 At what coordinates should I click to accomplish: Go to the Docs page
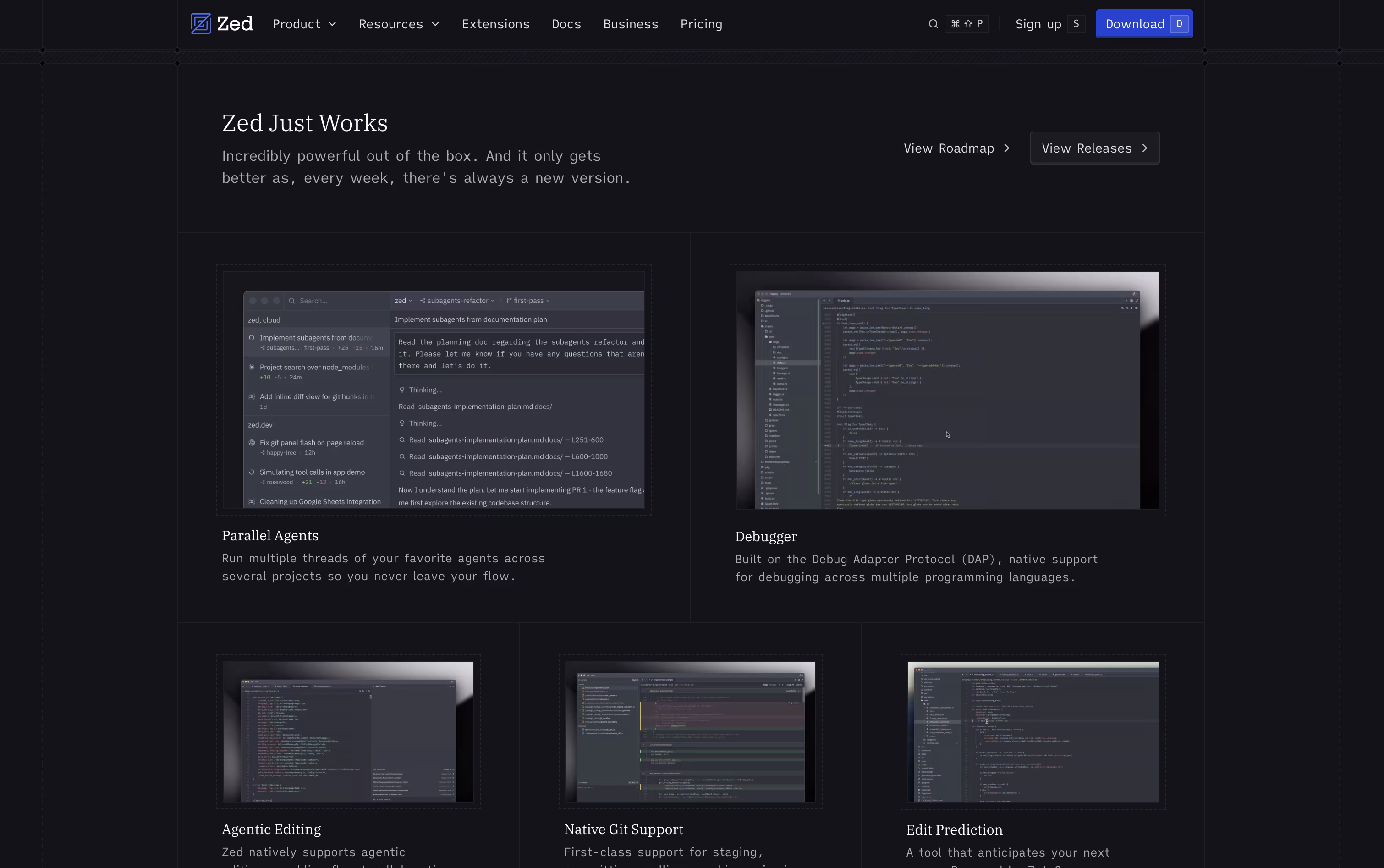click(x=566, y=24)
